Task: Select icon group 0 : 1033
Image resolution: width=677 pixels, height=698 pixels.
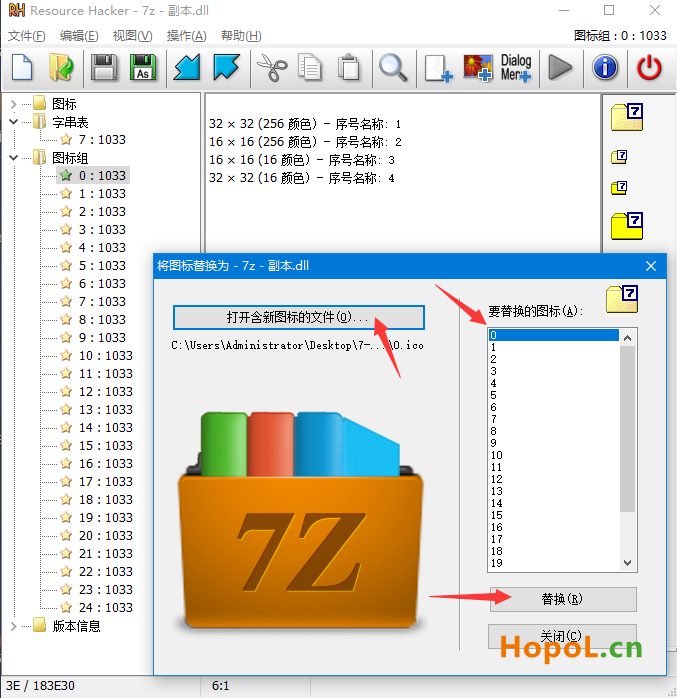Action: point(102,175)
